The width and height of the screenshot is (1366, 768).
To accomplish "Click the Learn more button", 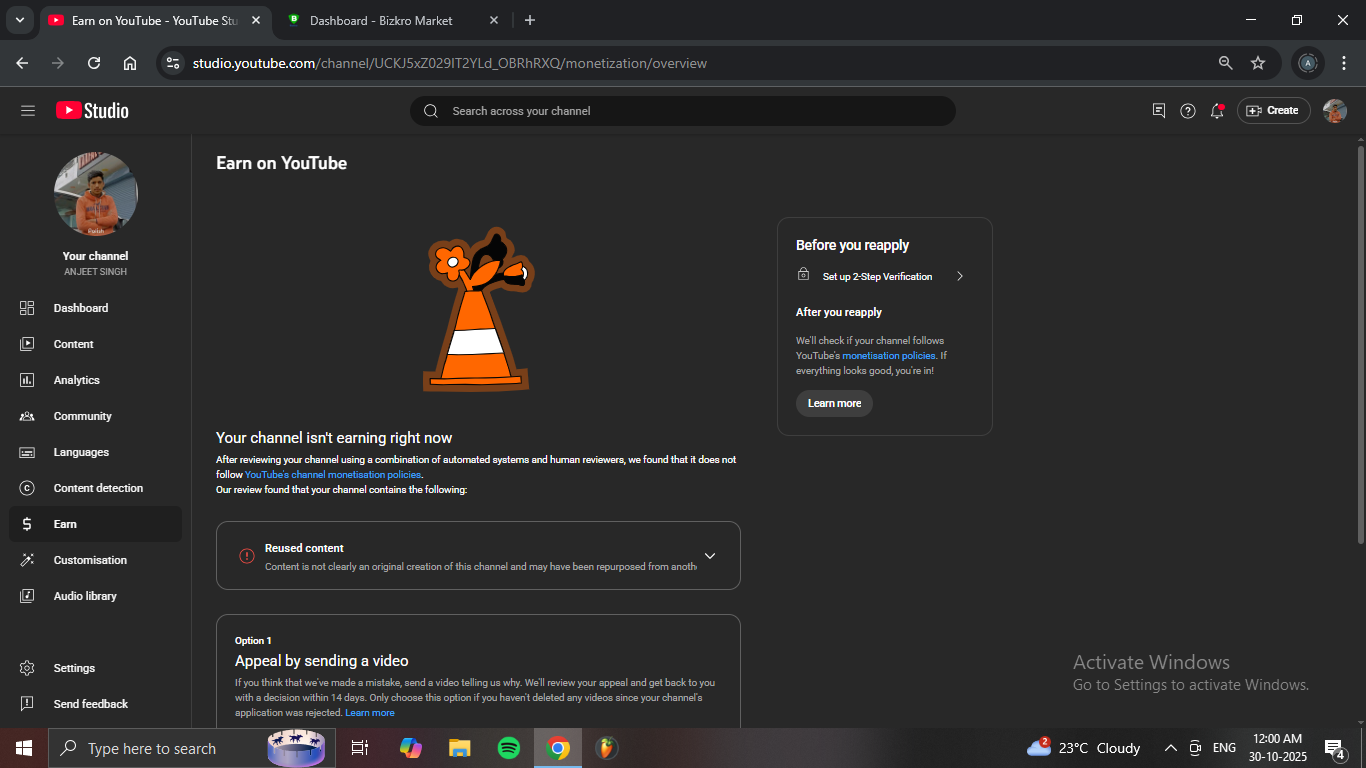I will (834, 403).
